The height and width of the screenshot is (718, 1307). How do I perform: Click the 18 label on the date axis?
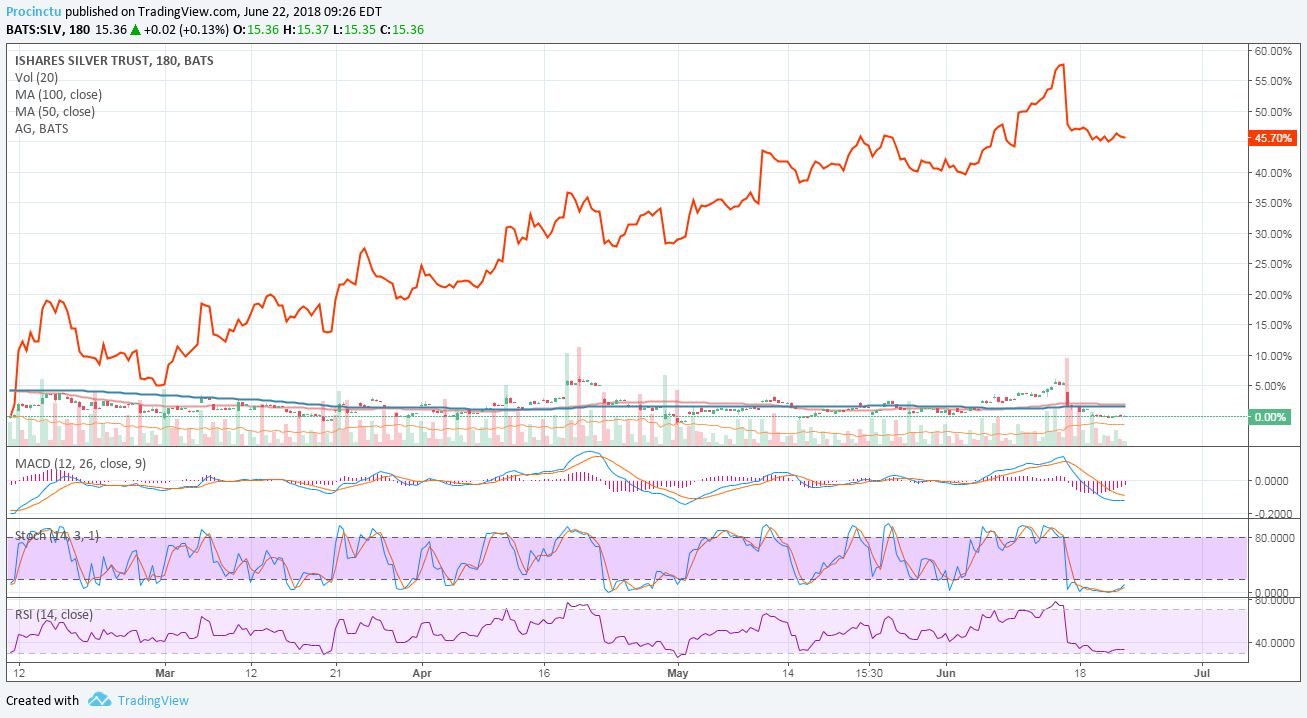click(1079, 673)
